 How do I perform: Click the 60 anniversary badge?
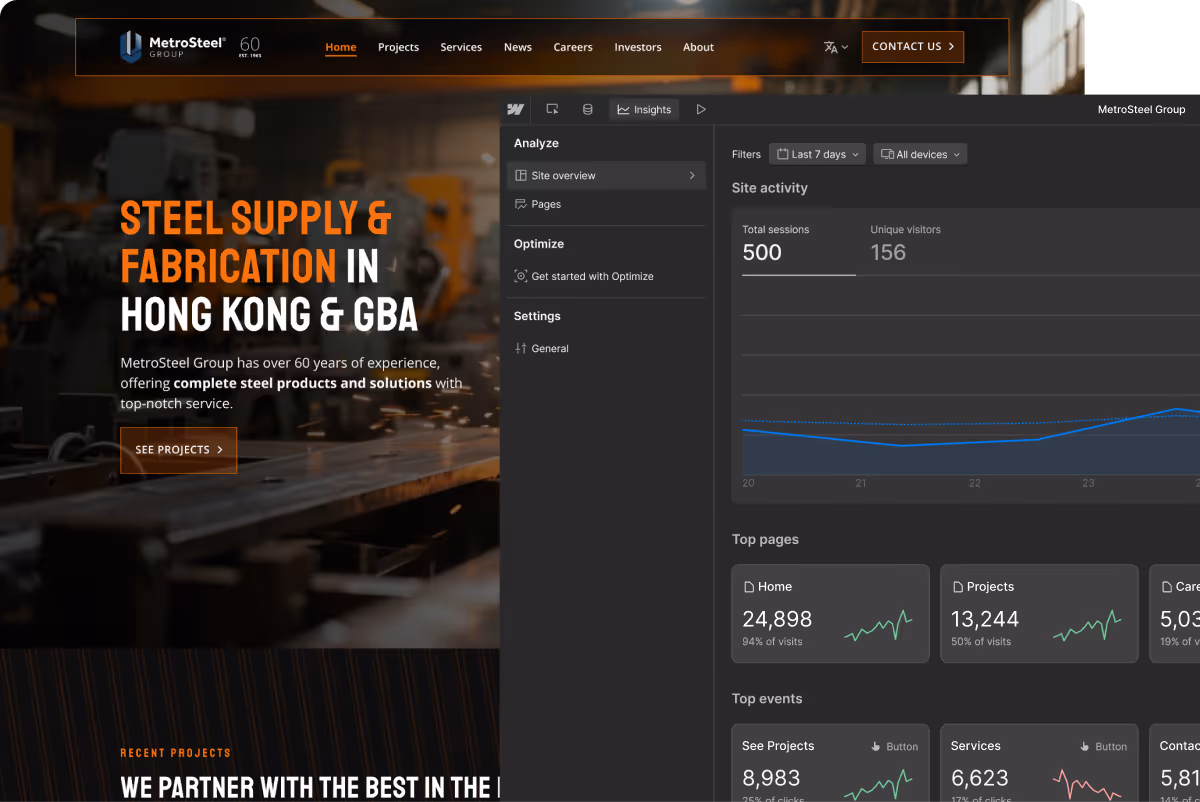250,47
